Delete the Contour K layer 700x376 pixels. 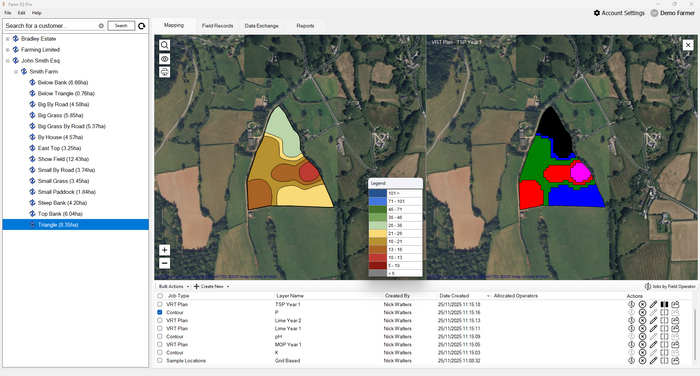pyautogui.click(x=642, y=353)
